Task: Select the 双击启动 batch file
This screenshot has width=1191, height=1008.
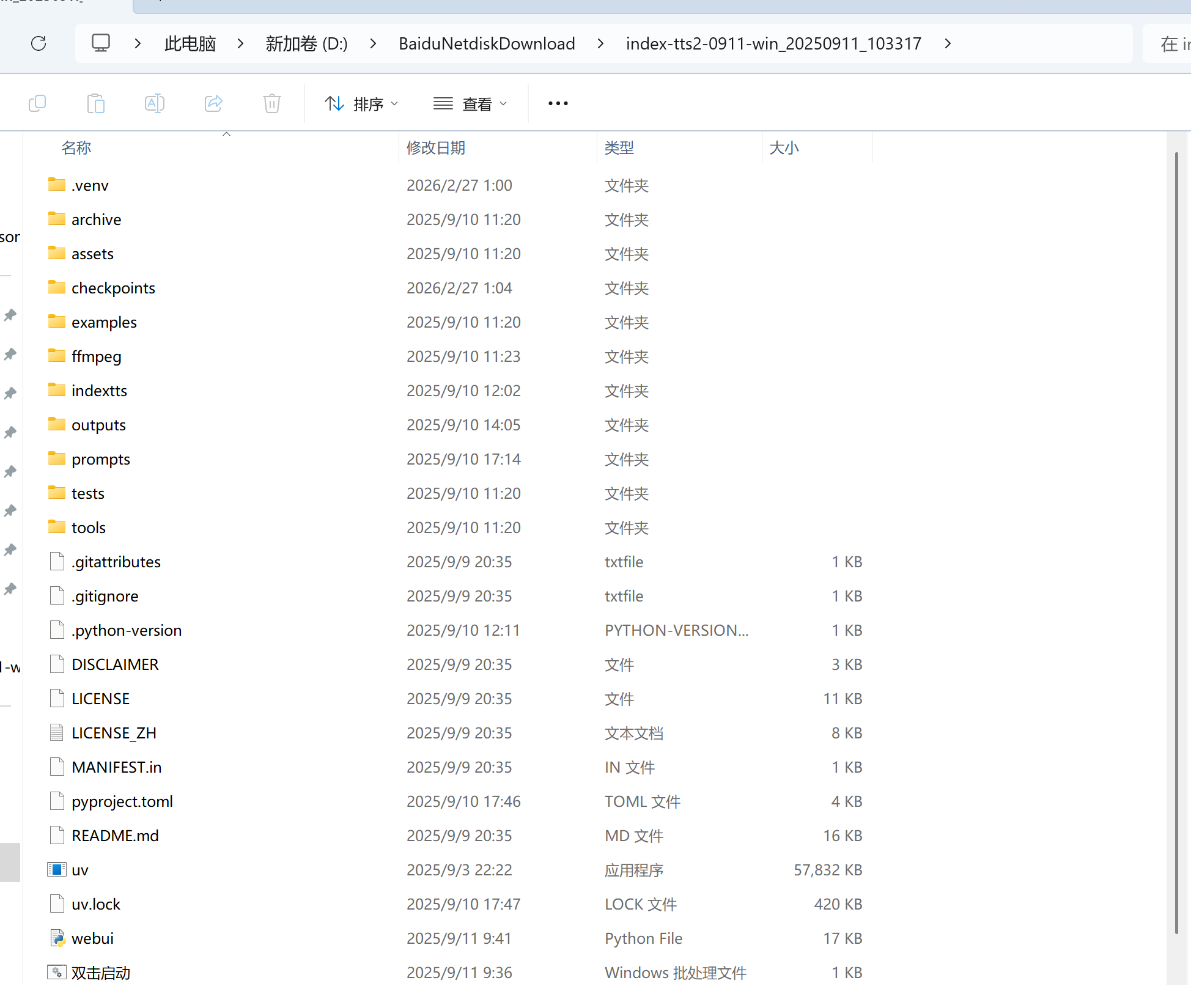Action: (x=101, y=973)
